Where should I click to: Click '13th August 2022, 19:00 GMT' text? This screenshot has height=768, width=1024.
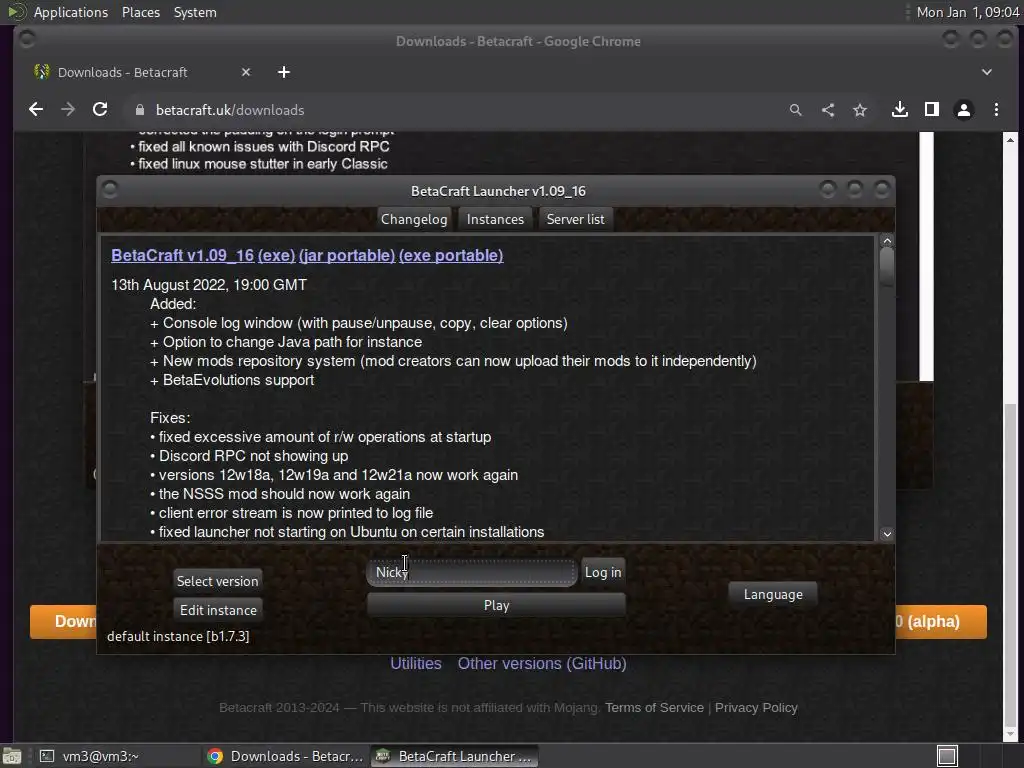click(x=209, y=285)
